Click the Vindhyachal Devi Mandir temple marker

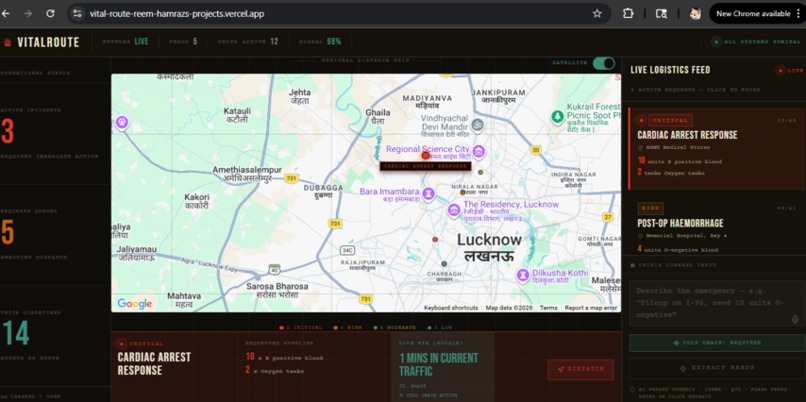(x=478, y=124)
